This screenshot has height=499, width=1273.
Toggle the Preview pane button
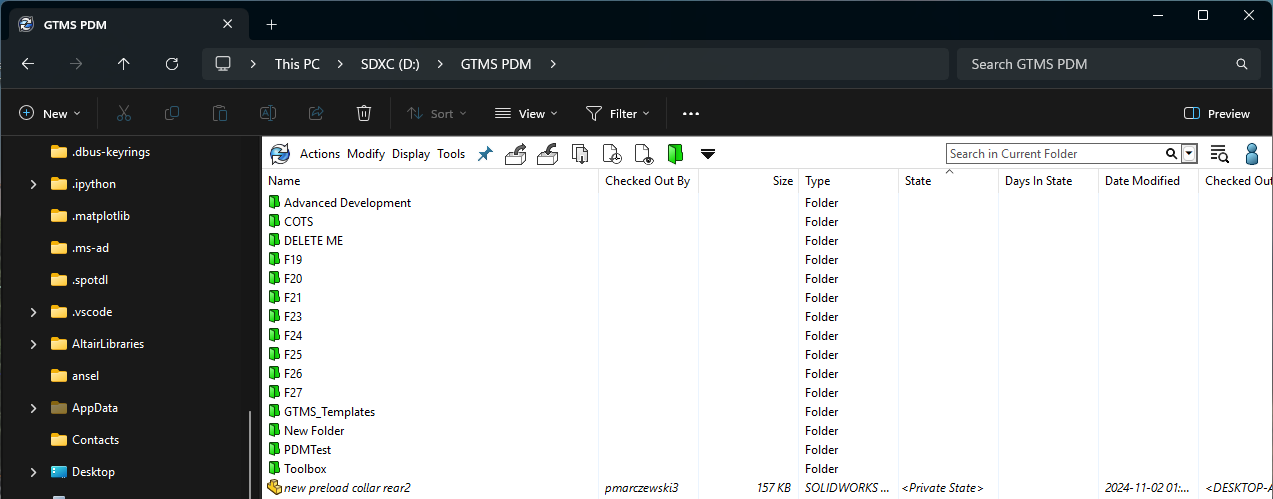(1216, 114)
